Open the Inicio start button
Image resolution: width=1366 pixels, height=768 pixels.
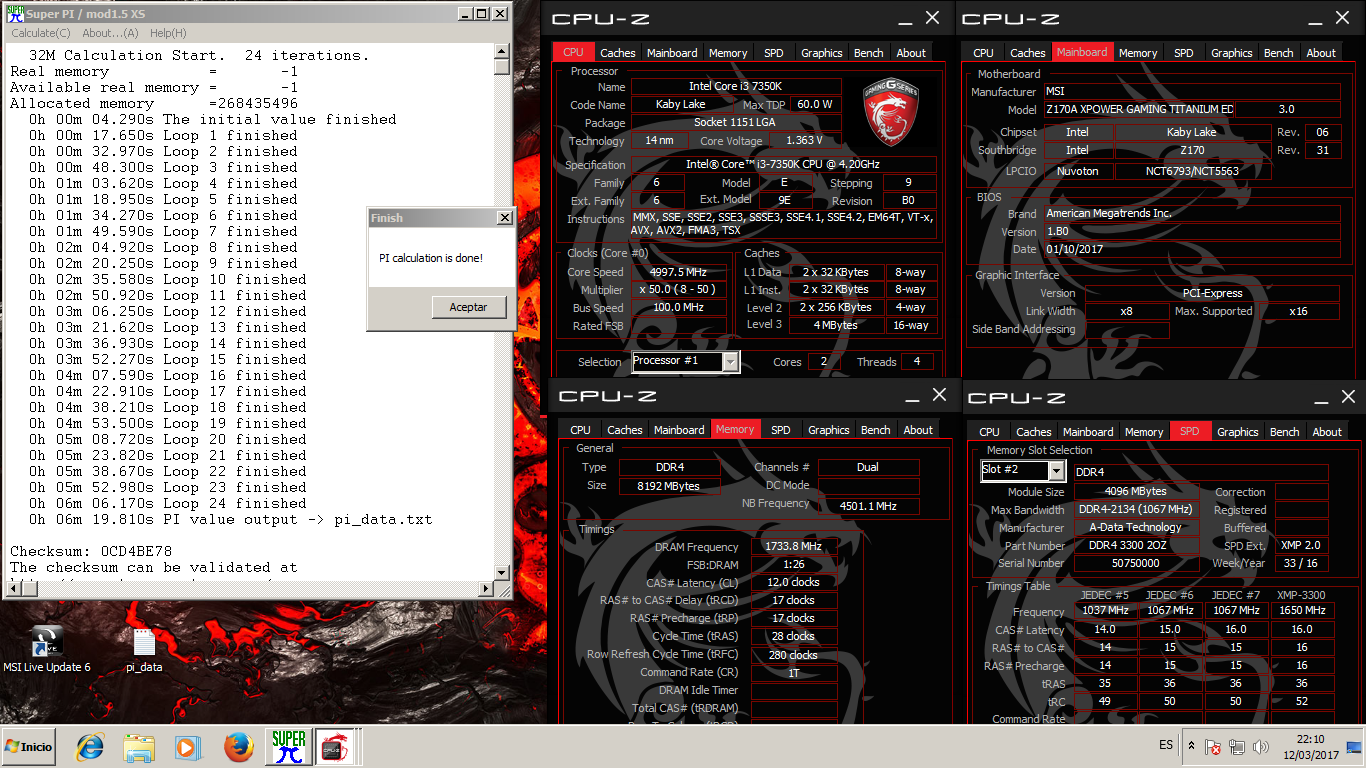(x=29, y=746)
